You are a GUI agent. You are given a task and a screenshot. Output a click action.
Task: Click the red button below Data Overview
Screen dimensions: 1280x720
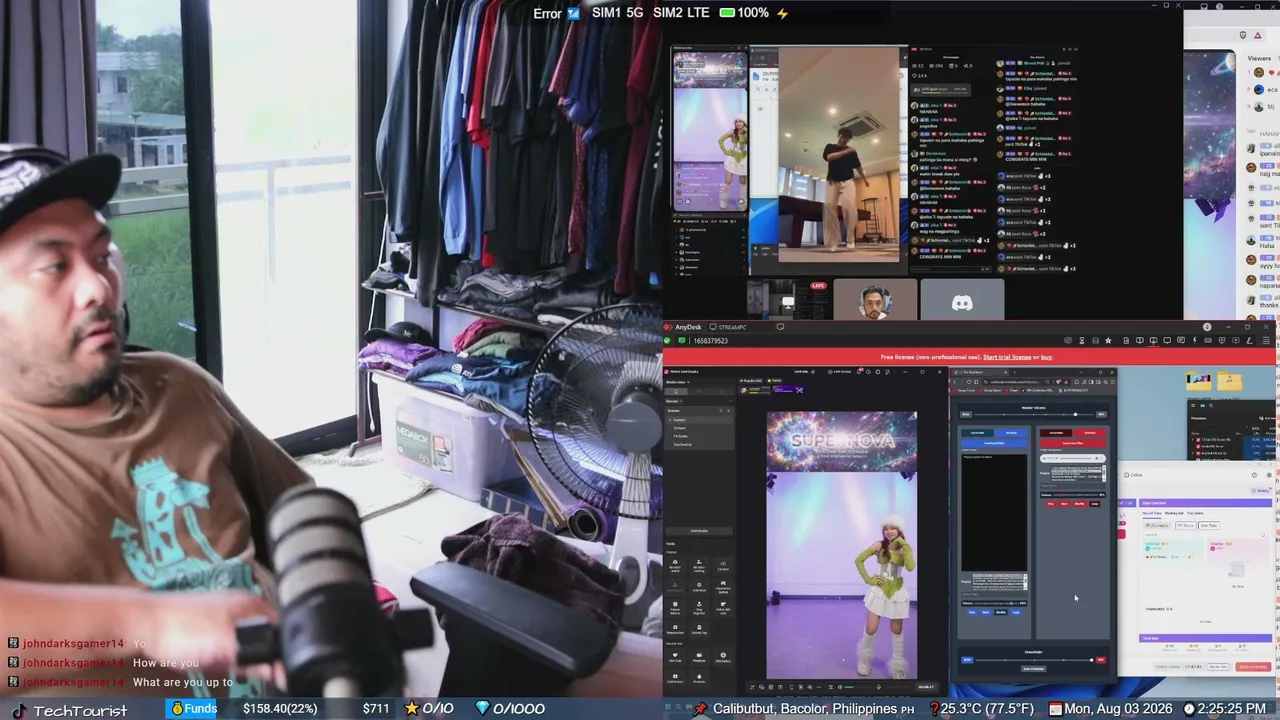pyautogui.click(x=1253, y=667)
